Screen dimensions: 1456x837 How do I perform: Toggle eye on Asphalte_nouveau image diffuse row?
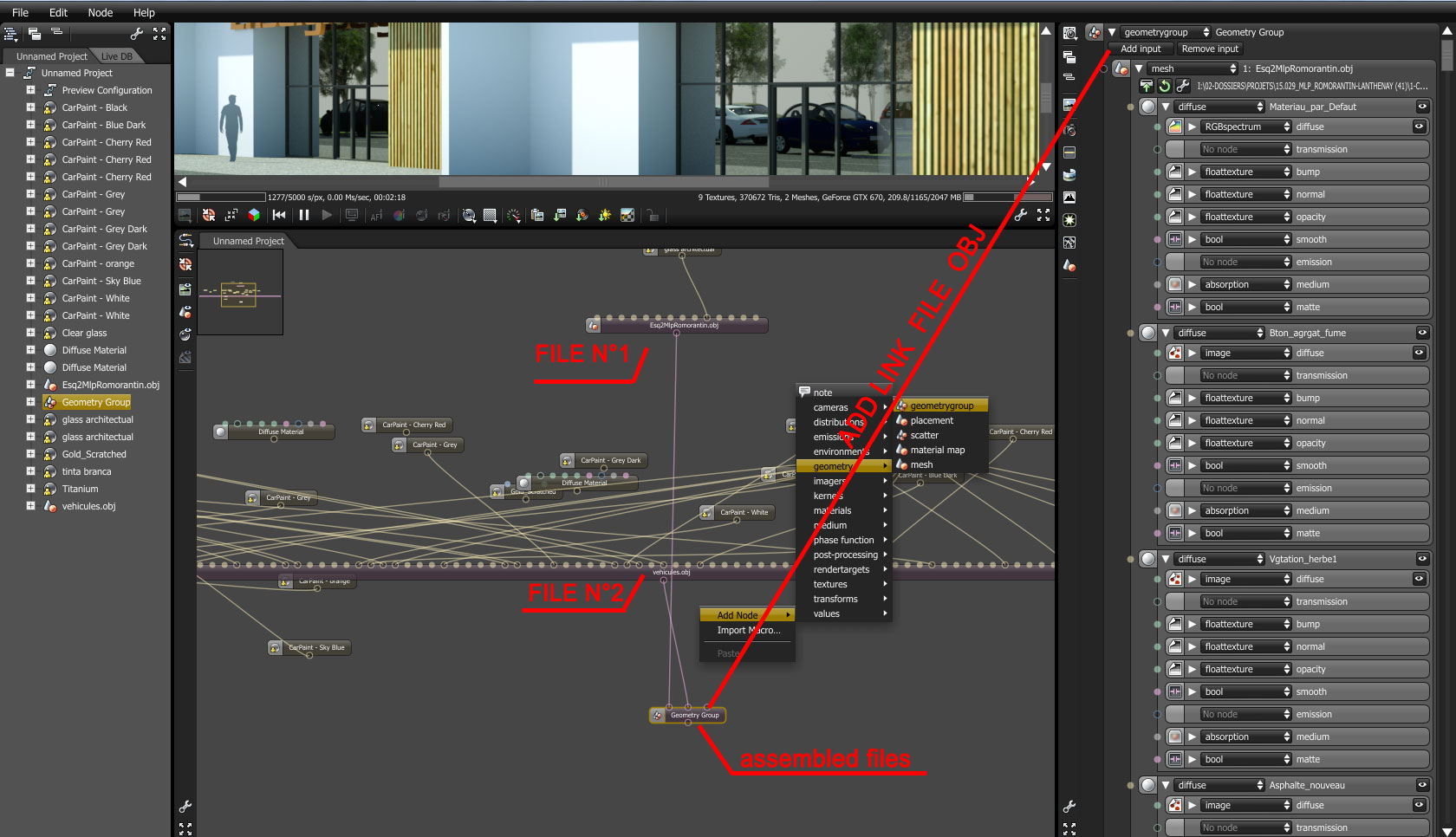(1419, 805)
